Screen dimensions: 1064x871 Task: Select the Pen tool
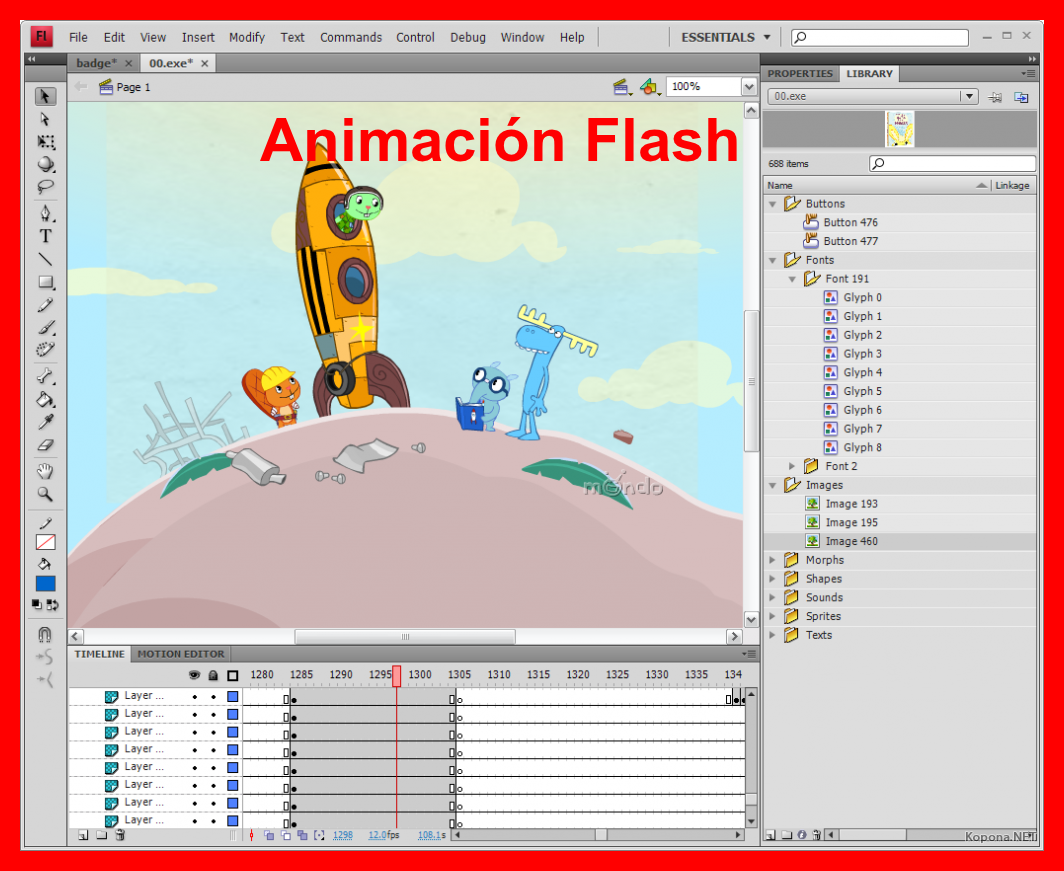pyautogui.click(x=45, y=213)
